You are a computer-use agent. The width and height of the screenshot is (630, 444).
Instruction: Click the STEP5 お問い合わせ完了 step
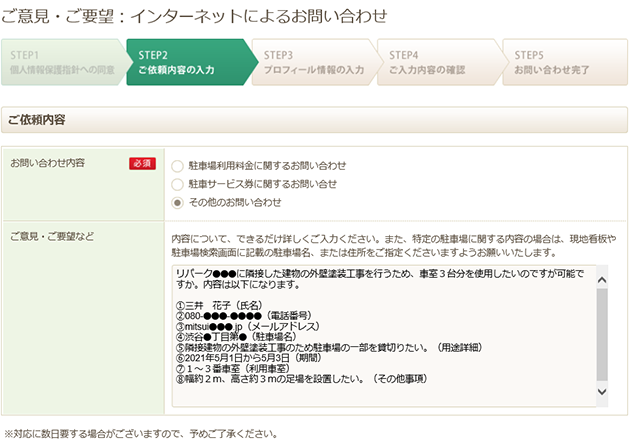(x=565, y=62)
